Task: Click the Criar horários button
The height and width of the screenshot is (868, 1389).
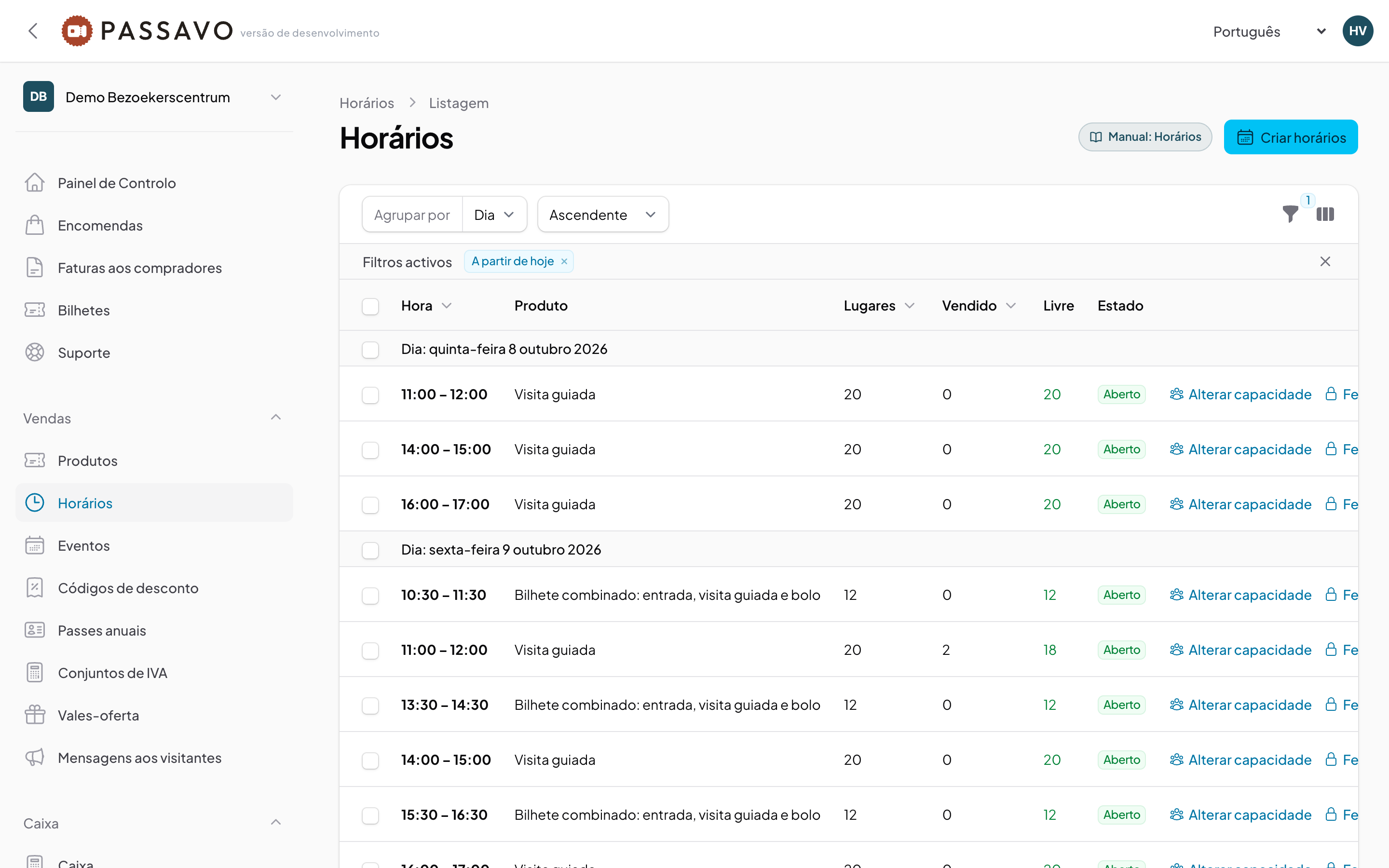Action: (x=1290, y=137)
